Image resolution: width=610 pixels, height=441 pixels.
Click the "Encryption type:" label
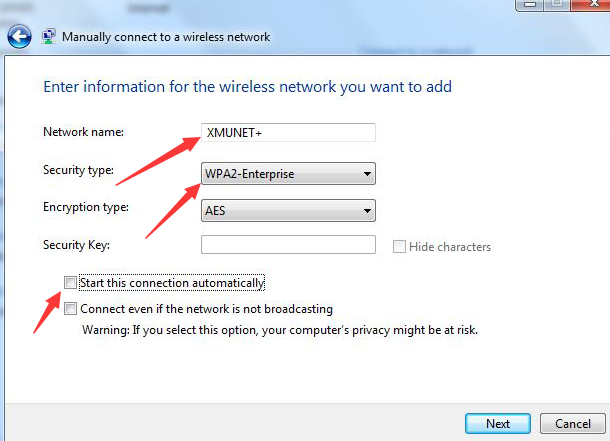pos(86,208)
